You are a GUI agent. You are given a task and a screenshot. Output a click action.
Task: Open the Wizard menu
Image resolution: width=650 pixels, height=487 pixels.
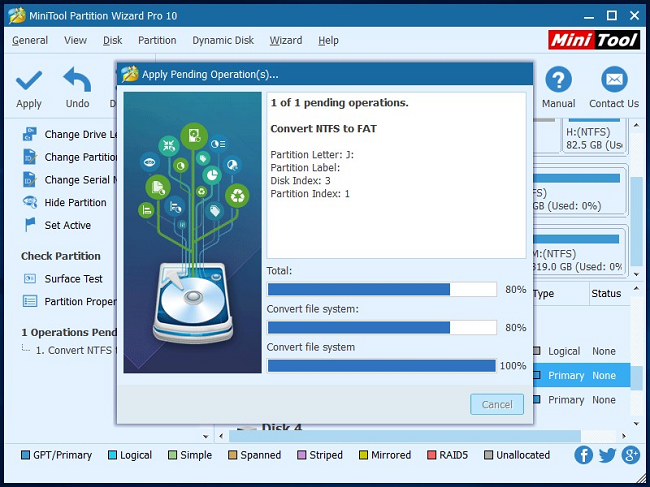[285, 41]
